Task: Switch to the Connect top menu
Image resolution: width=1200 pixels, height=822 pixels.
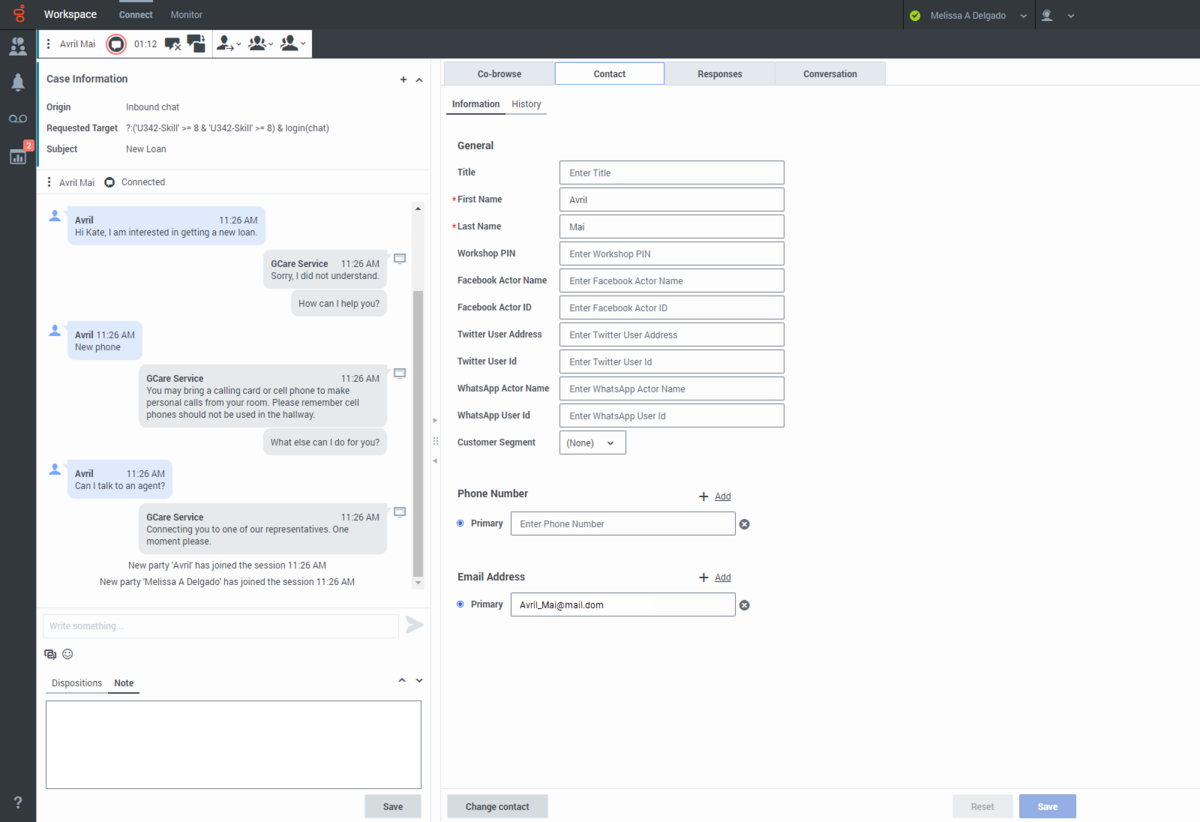Action: coord(136,15)
